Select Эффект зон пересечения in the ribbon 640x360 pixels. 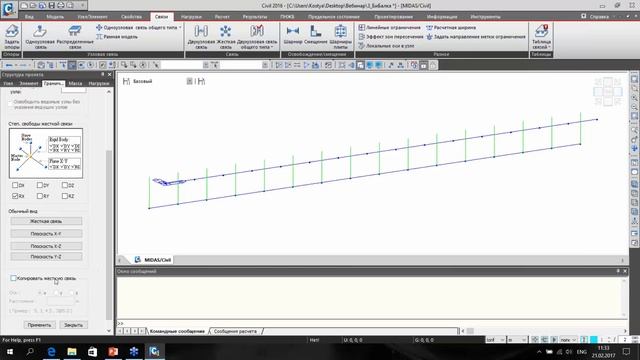click(391, 37)
